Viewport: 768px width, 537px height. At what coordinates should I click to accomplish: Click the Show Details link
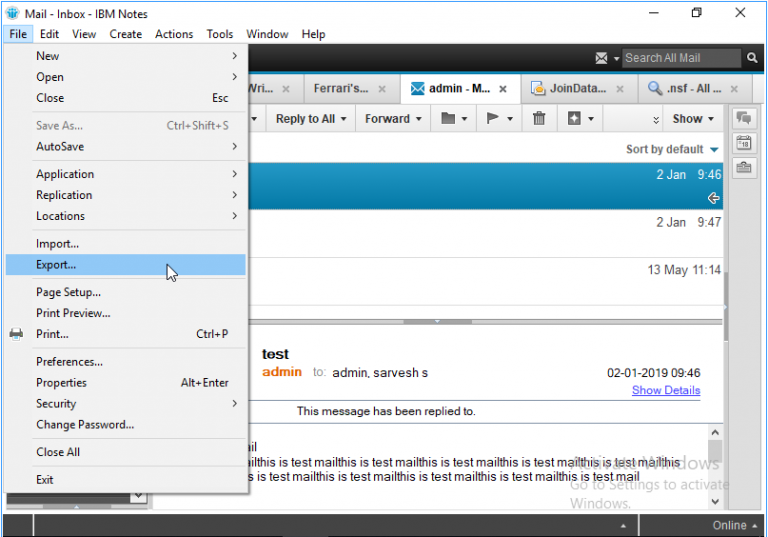pos(665,390)
